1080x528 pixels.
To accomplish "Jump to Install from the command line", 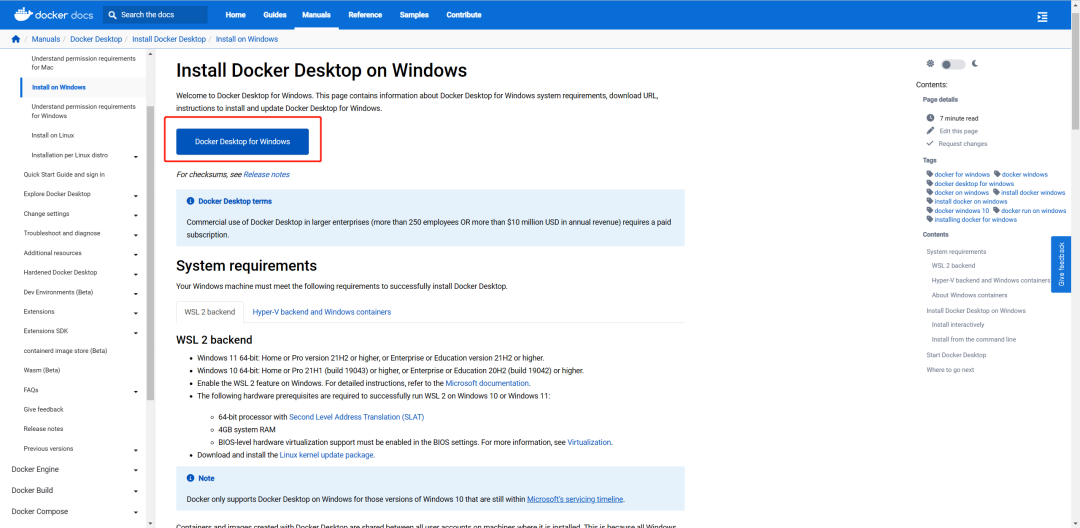I will (973, 339).
